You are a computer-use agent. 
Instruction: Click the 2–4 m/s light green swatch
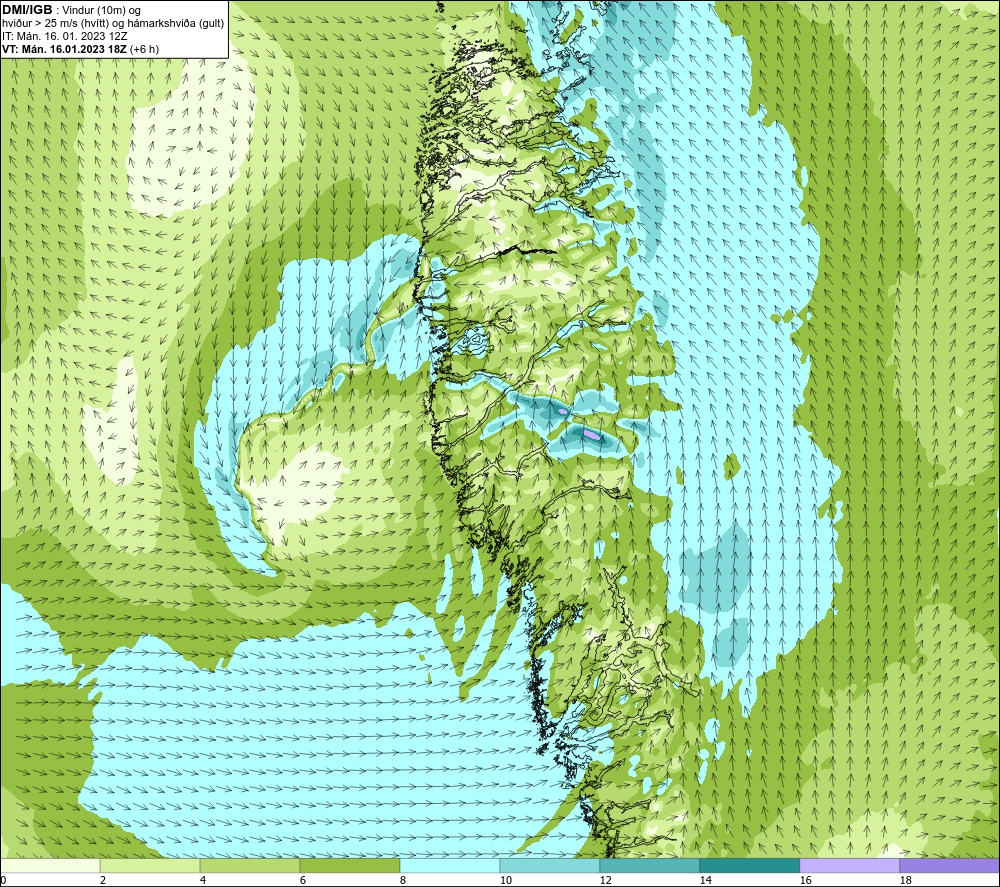(150, 865)
